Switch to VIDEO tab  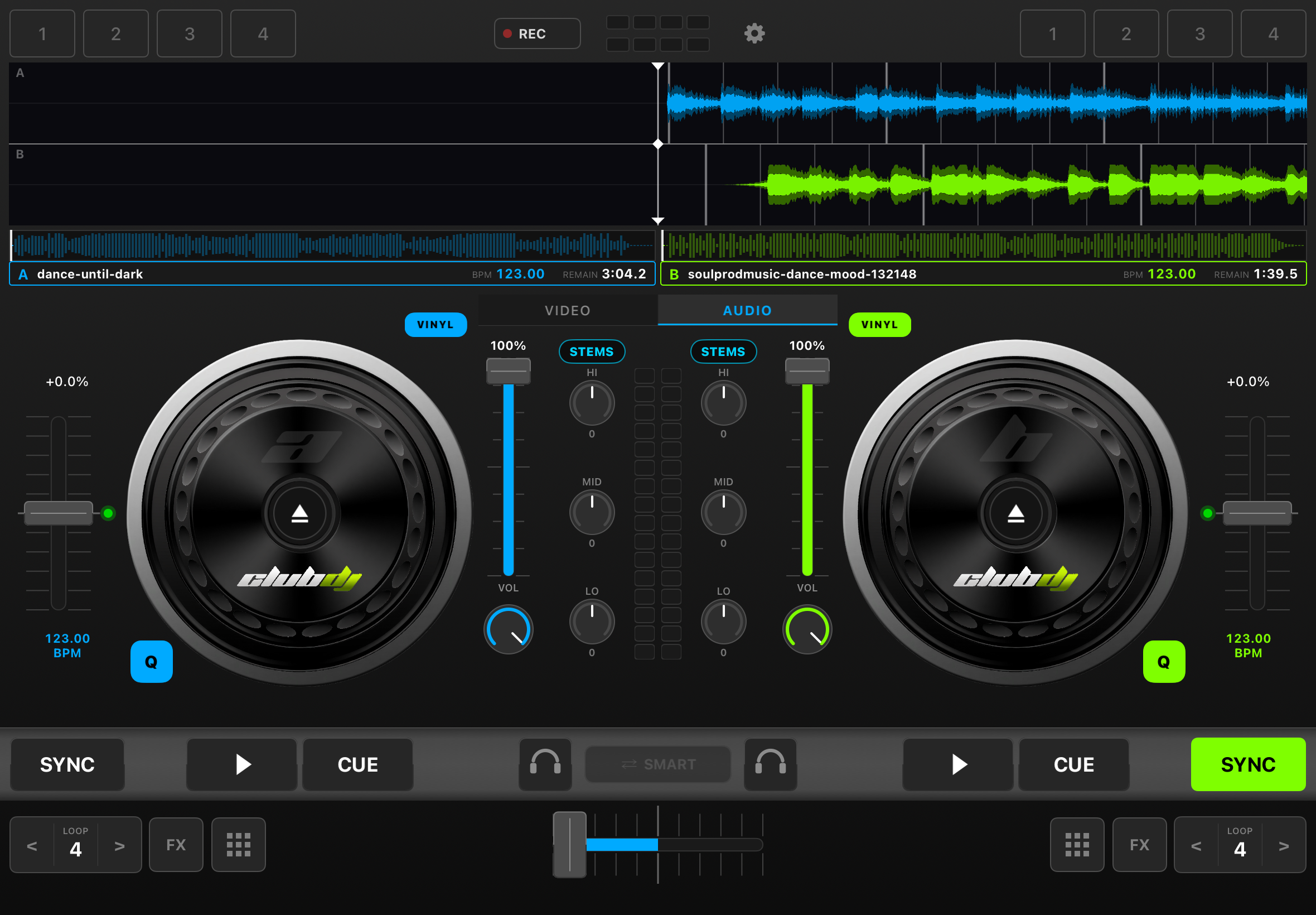tap(567, 310)
